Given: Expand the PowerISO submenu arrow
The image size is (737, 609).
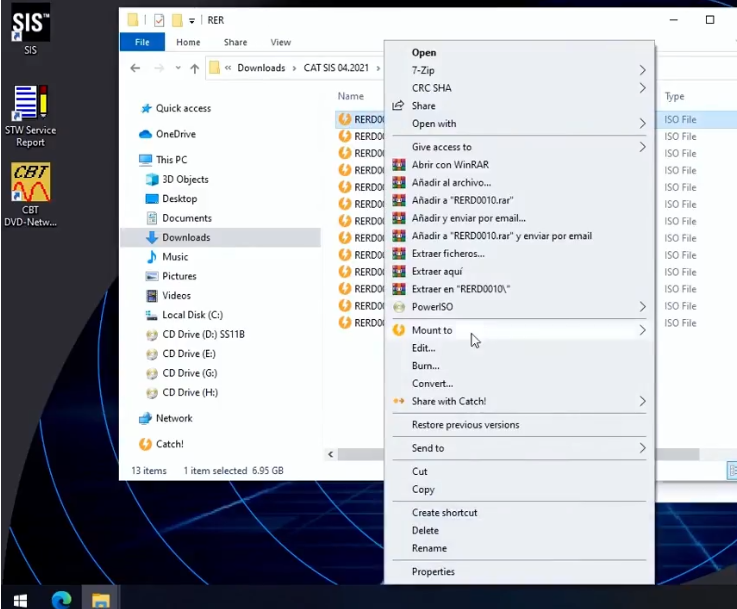Looking at the screenshot, I should point(643,307).
